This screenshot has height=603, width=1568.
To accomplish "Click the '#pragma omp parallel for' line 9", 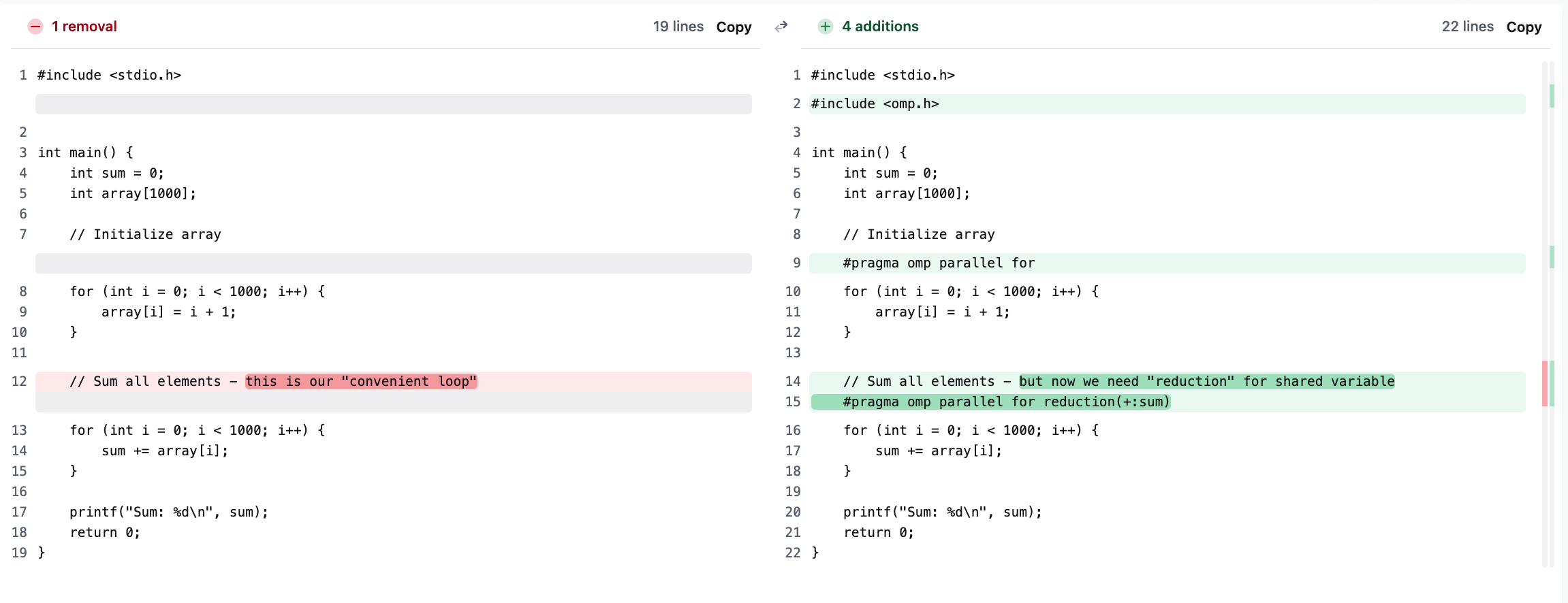I will [1167, 263].
